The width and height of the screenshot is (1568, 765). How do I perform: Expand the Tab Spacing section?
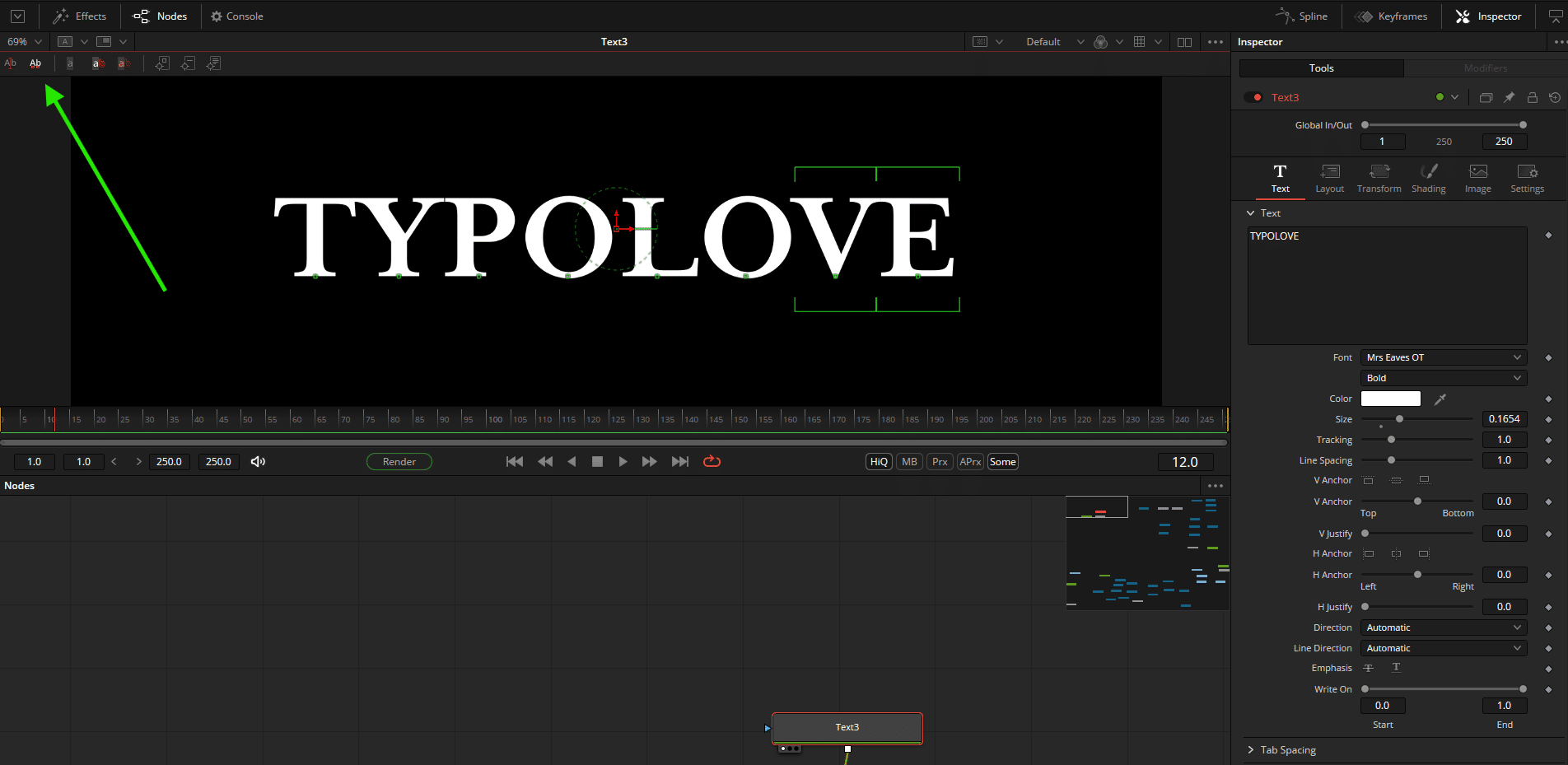(x=1287, y=749)
